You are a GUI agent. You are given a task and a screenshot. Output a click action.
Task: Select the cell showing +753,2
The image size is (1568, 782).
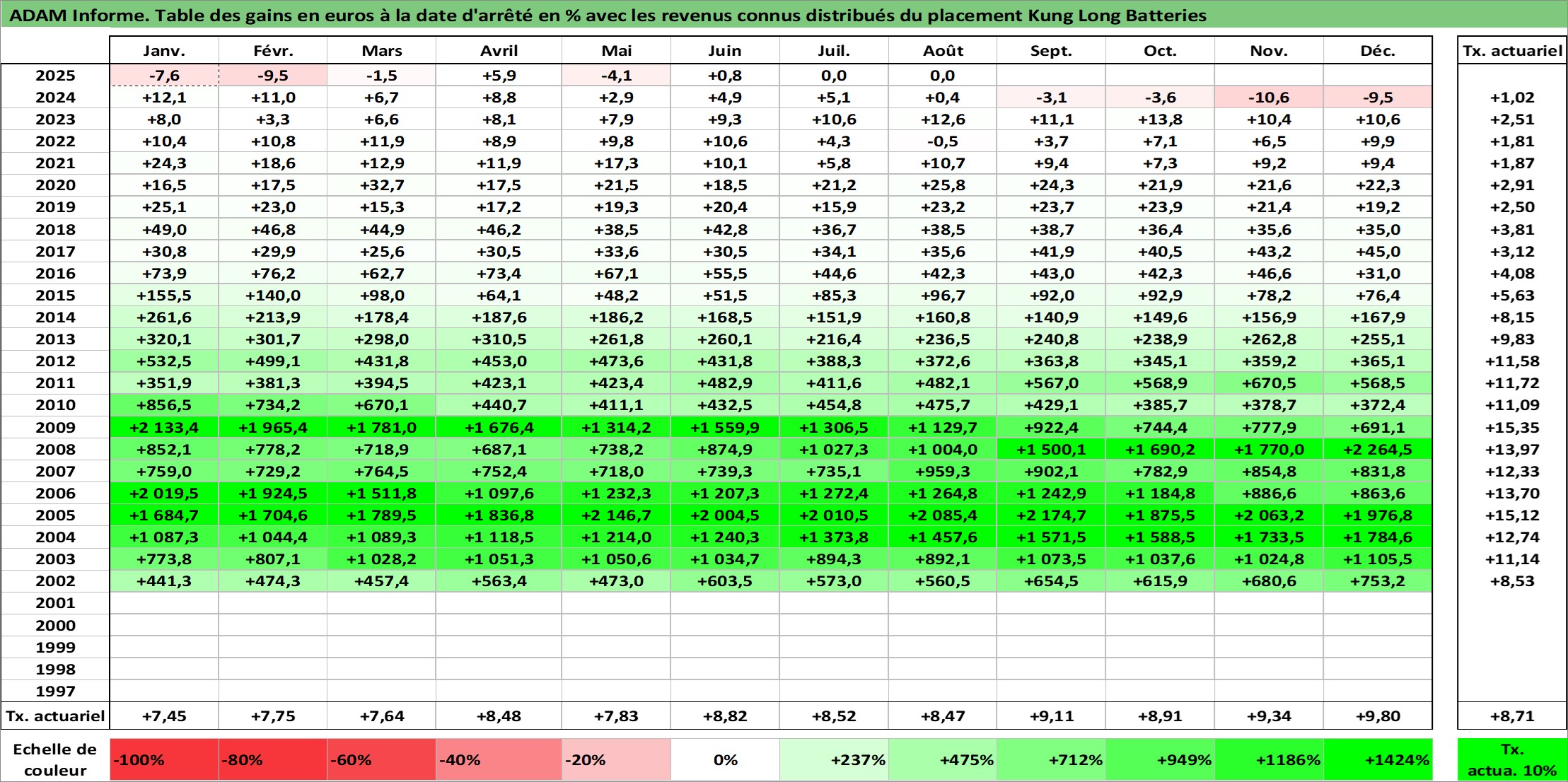(x=1378, y=580)
